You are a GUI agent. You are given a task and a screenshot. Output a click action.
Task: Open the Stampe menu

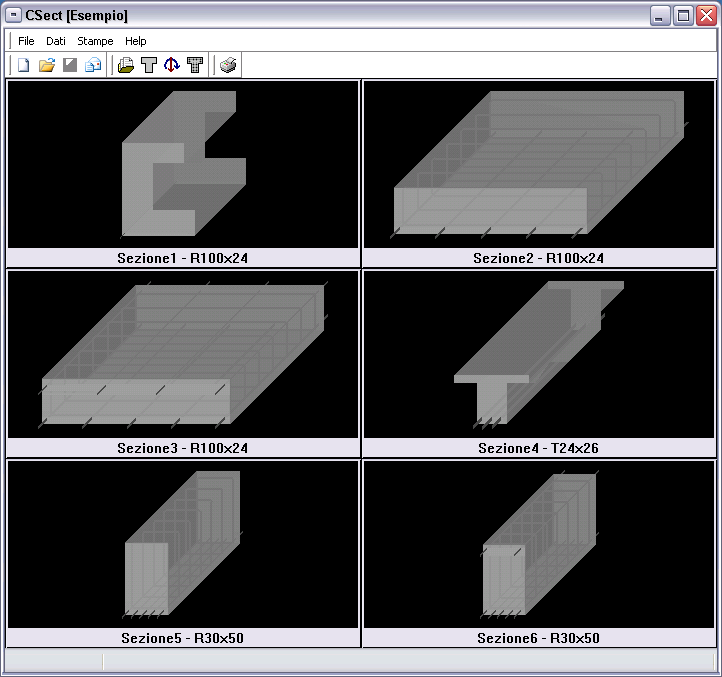pos(95,41)
